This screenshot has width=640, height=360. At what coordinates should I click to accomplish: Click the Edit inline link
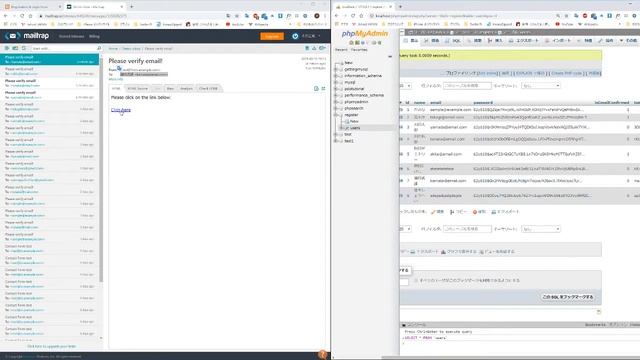point(487,73)
